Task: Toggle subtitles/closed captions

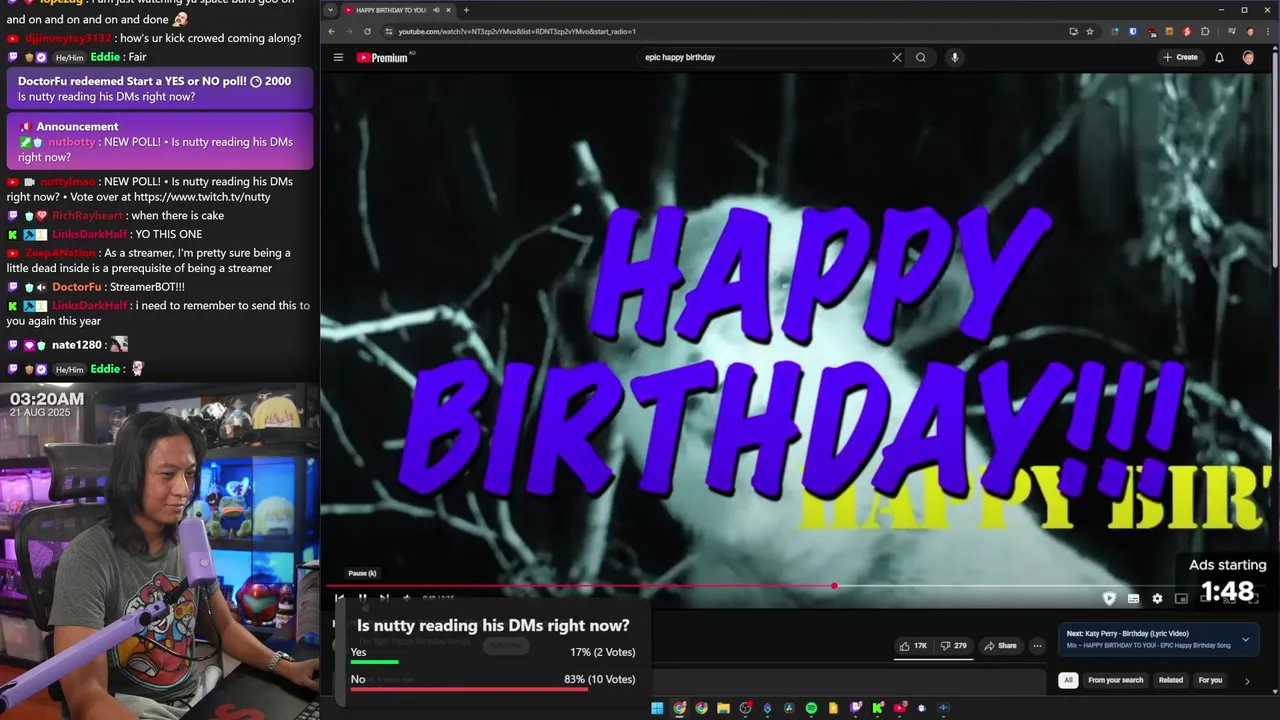Action: click(x=1133, y=598)
